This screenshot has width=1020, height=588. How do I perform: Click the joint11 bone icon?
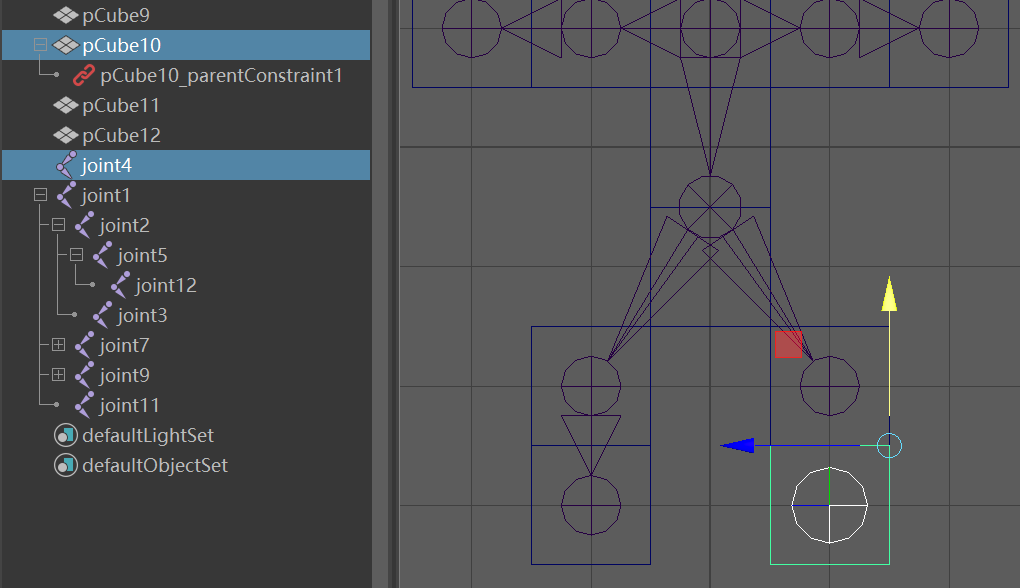tap(81, 404)
